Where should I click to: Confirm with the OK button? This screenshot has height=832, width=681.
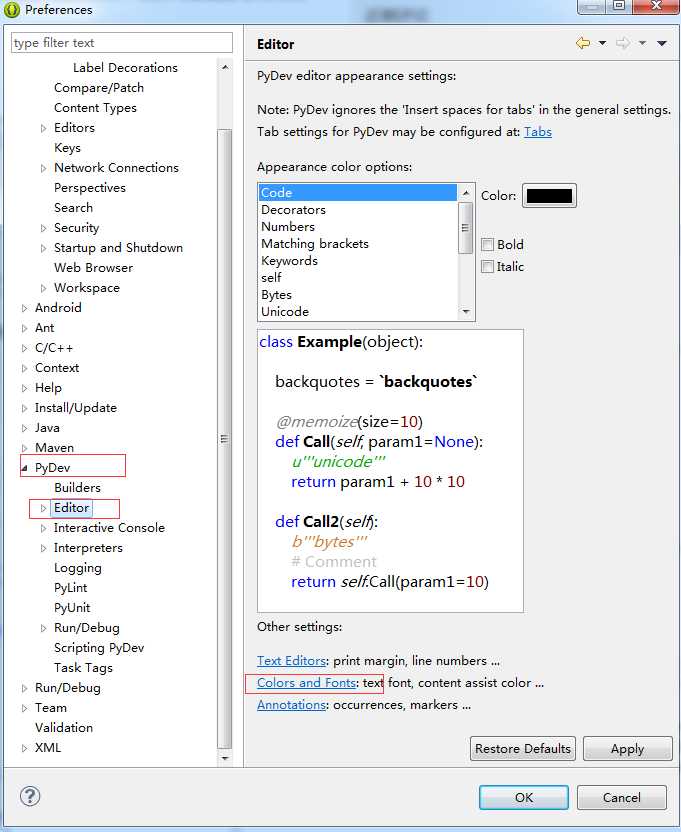click(x=524, y=798)
